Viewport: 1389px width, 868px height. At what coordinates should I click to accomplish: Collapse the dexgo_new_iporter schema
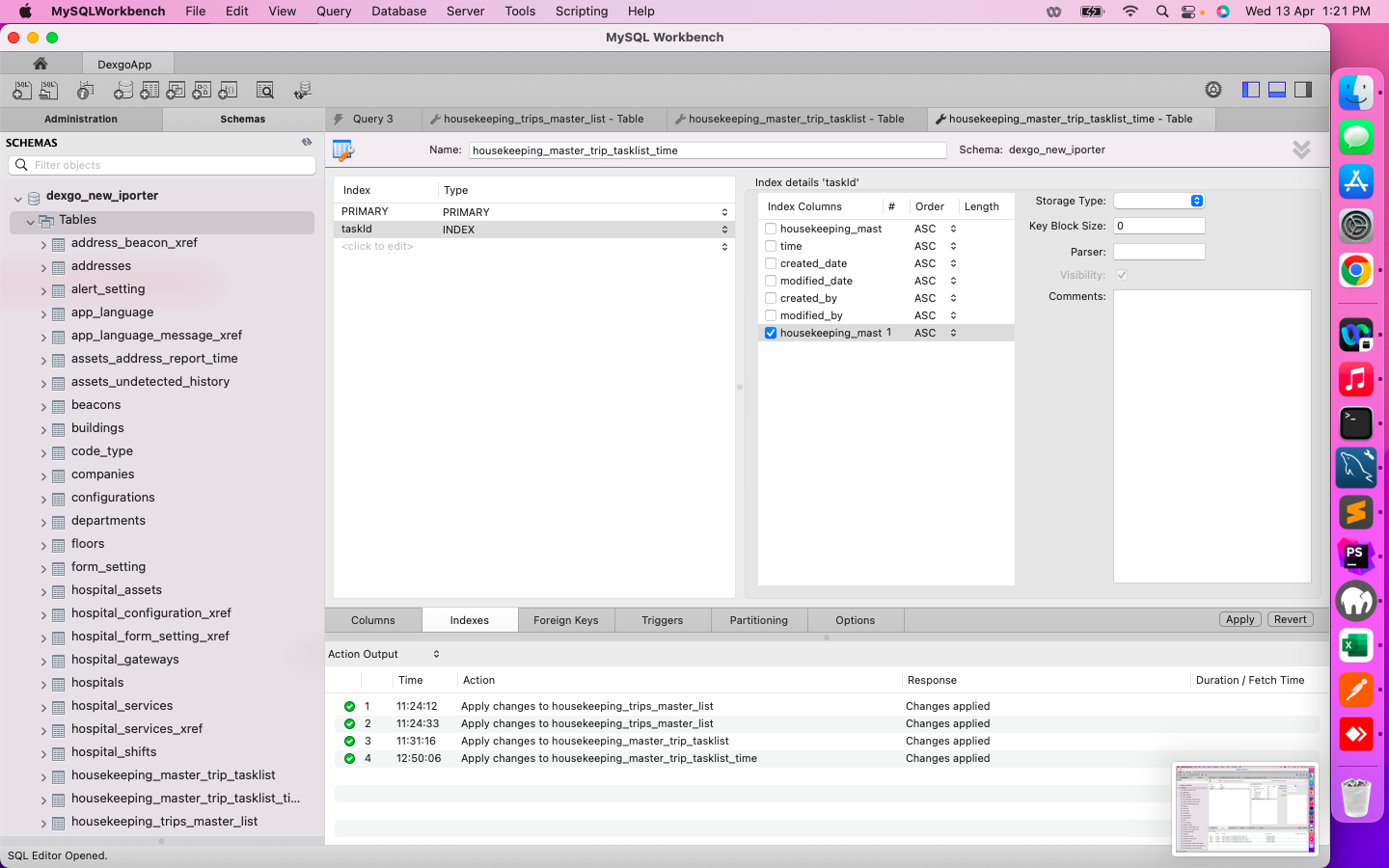pos(17,197)
